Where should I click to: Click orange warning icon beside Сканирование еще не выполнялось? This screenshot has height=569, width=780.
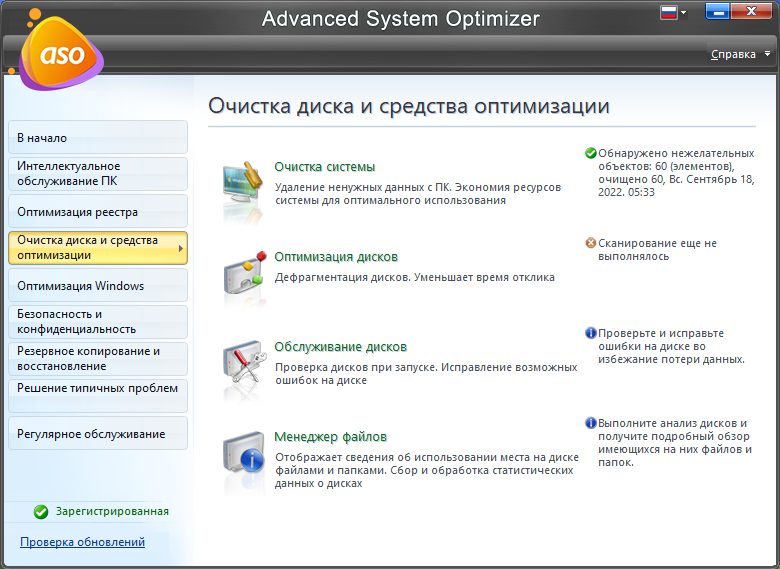(590, 243)
